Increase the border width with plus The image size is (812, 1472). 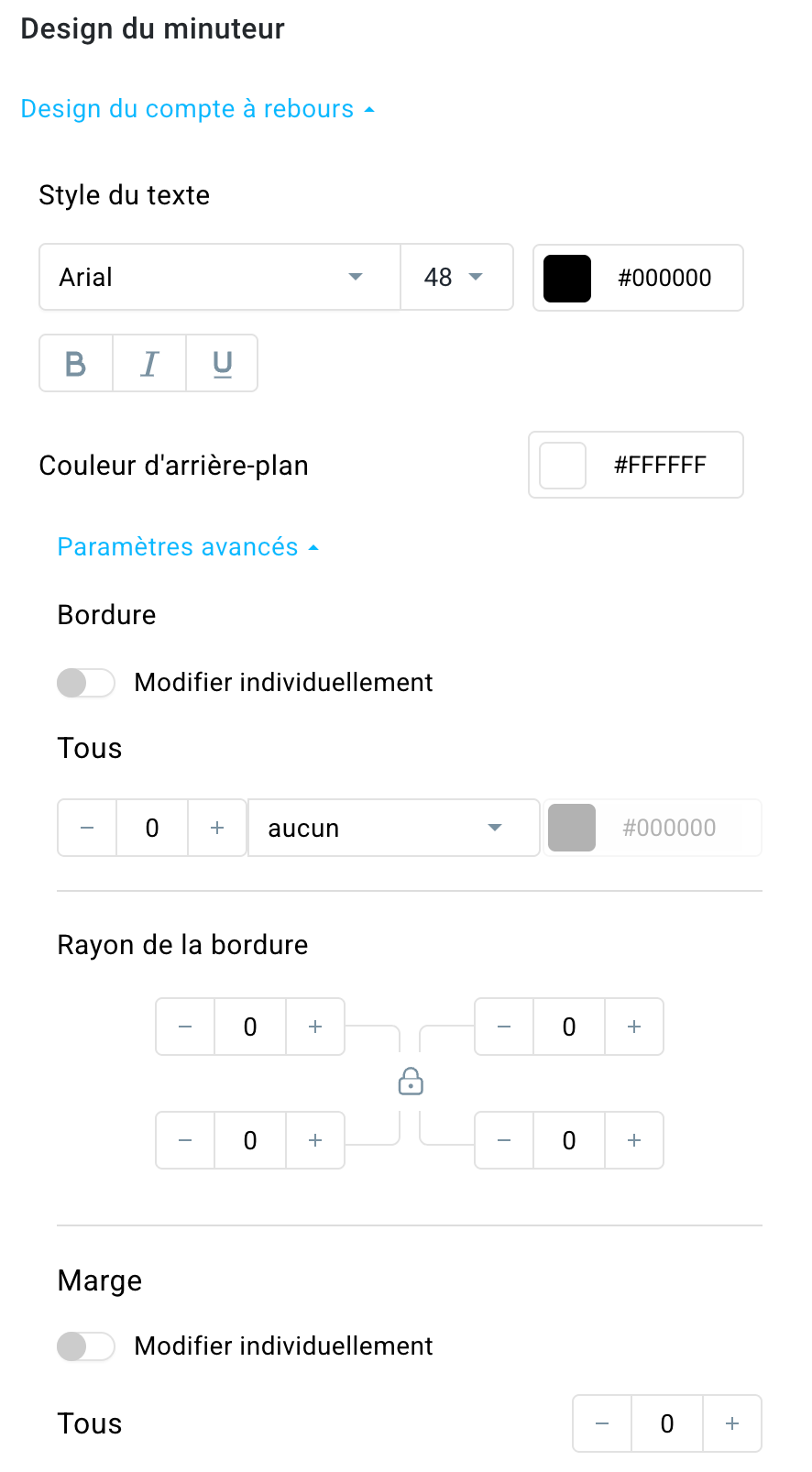coord(217,828)
